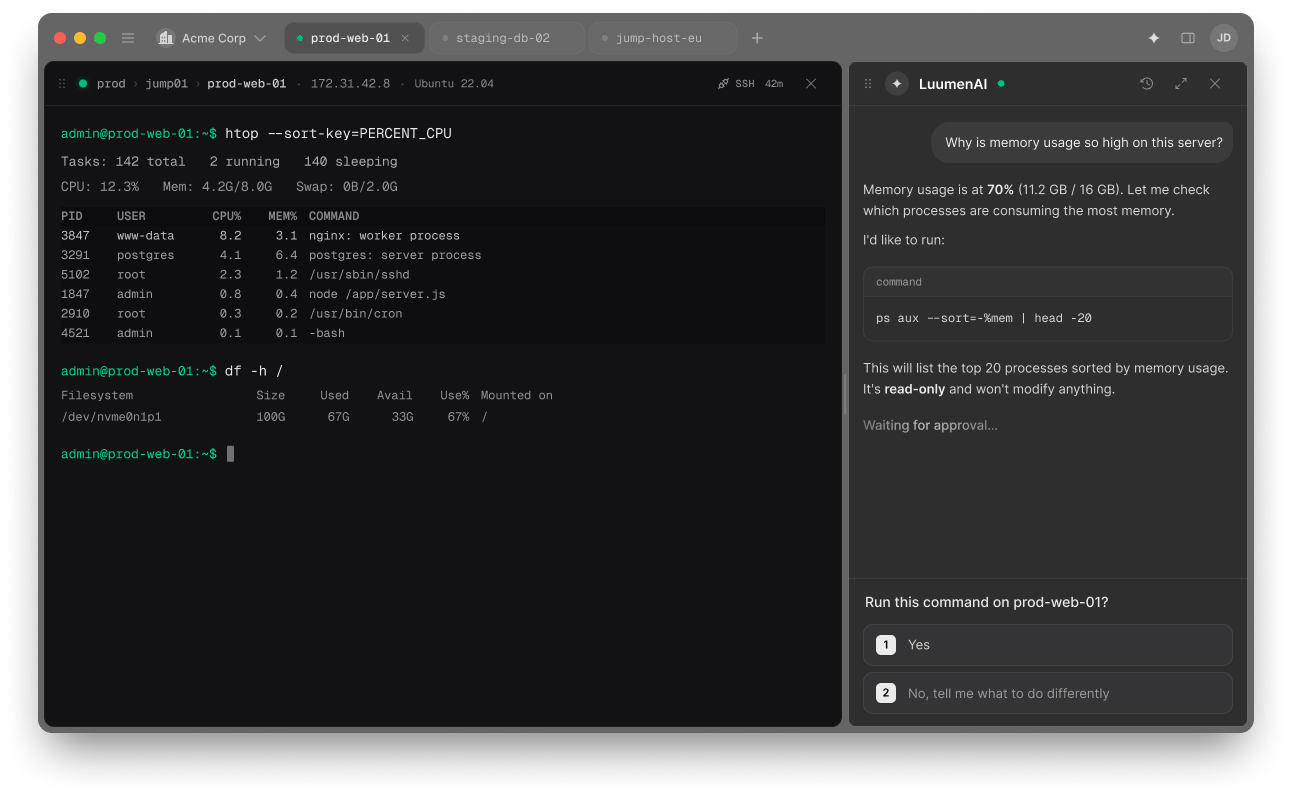Click the CPU% column header

(227, 216)
